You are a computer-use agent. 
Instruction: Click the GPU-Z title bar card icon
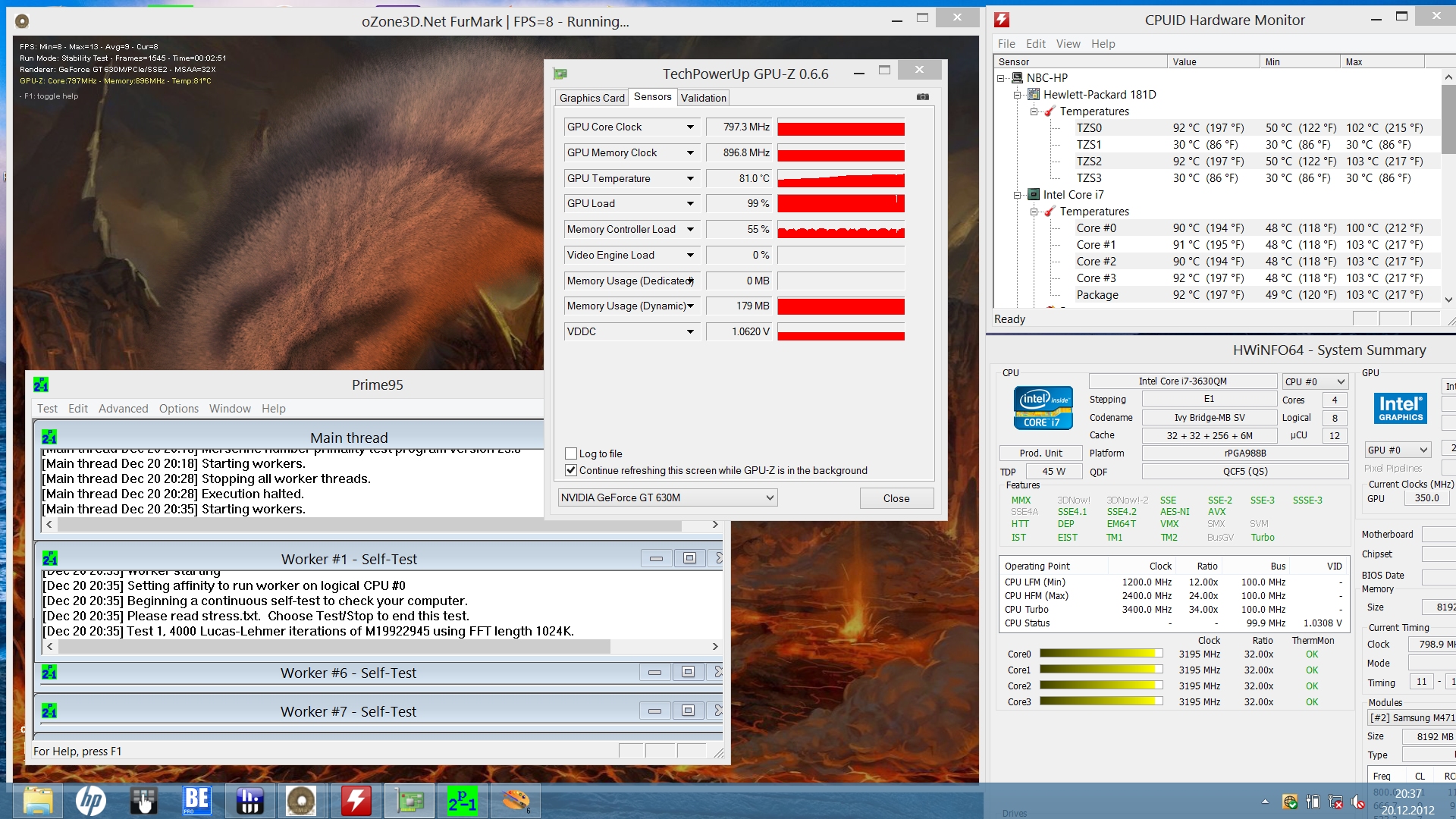(560, 74)
